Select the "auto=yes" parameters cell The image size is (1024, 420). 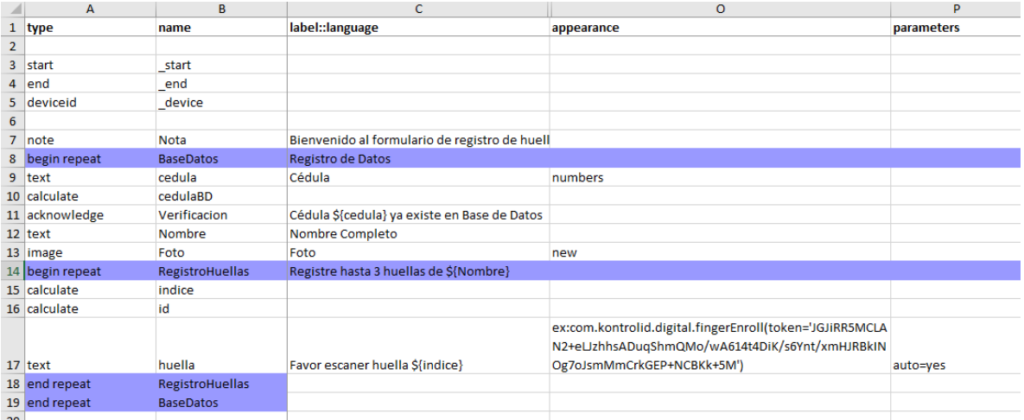[956, 366]
